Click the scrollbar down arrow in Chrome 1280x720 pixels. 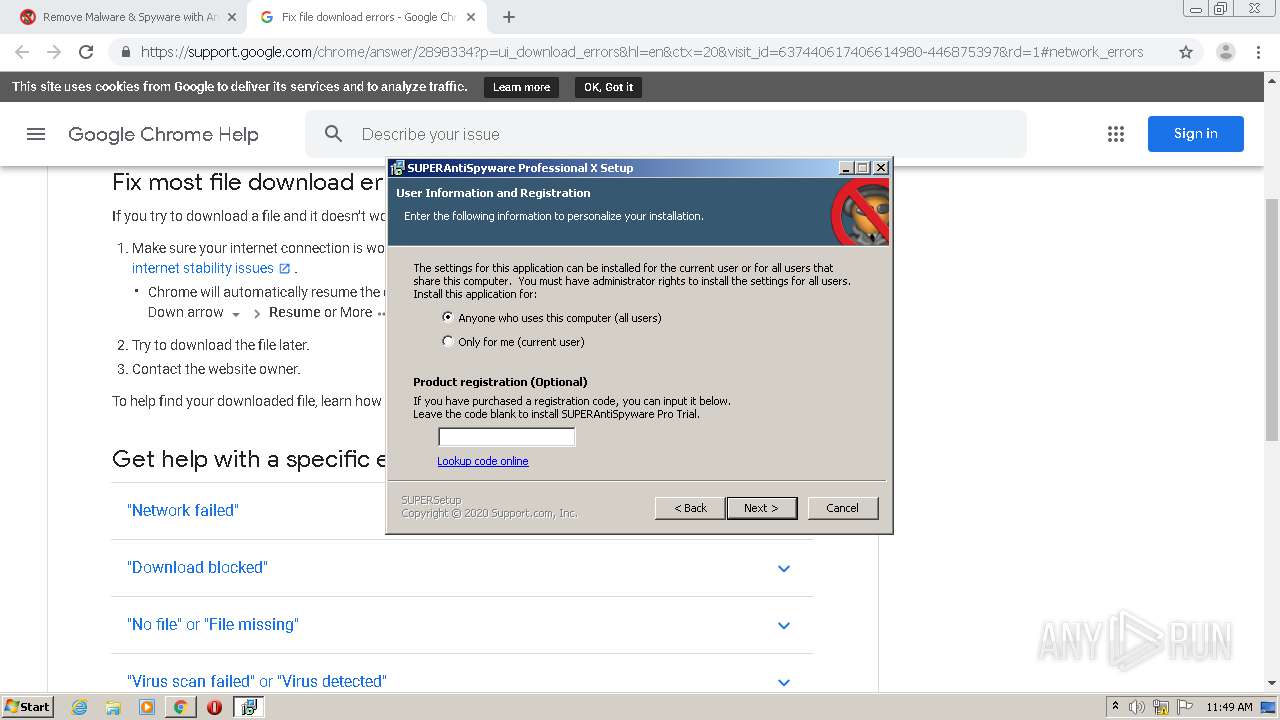tap(1272, 683)
